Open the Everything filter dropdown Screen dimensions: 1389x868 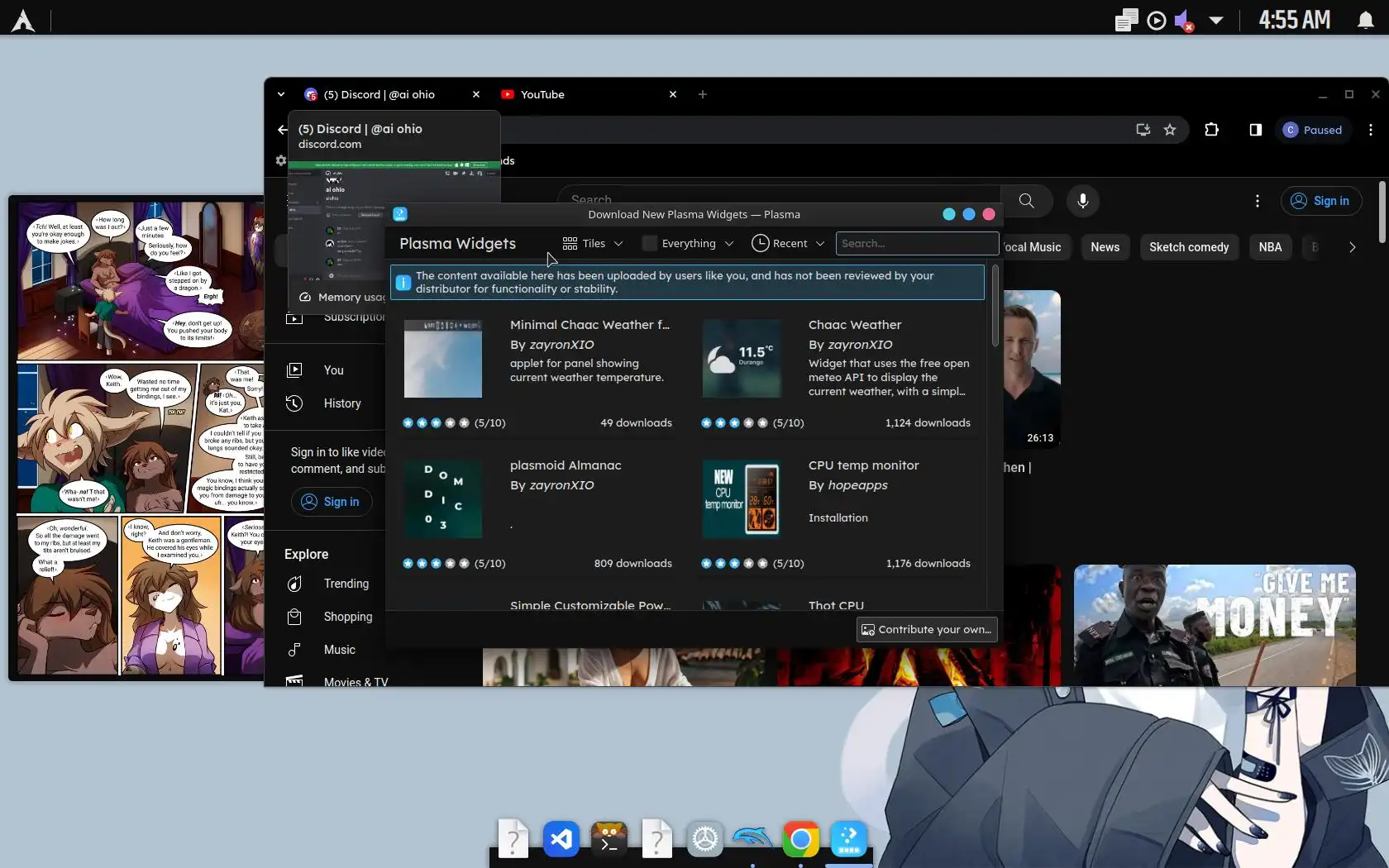[x=688, y=244]
